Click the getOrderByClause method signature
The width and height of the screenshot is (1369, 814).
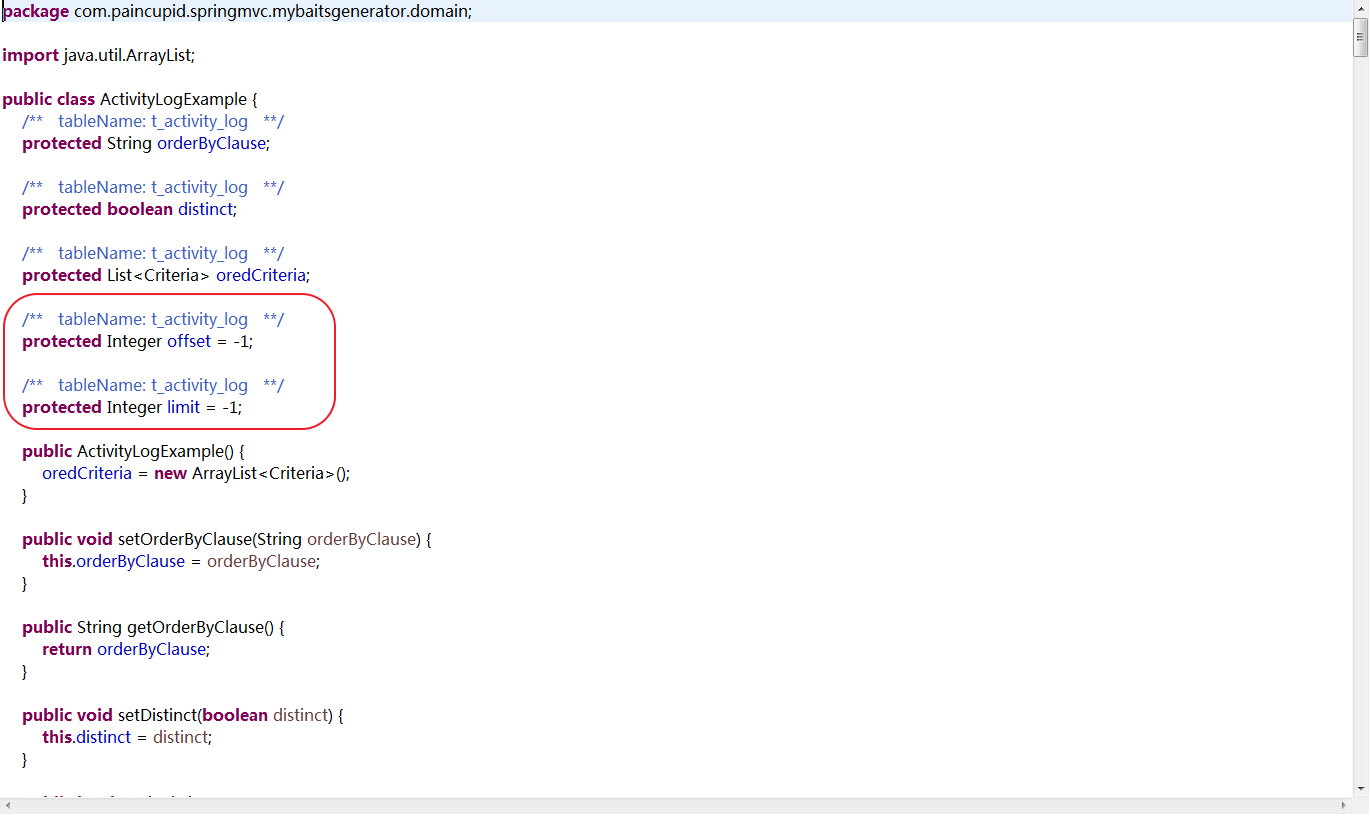[154, 627]
